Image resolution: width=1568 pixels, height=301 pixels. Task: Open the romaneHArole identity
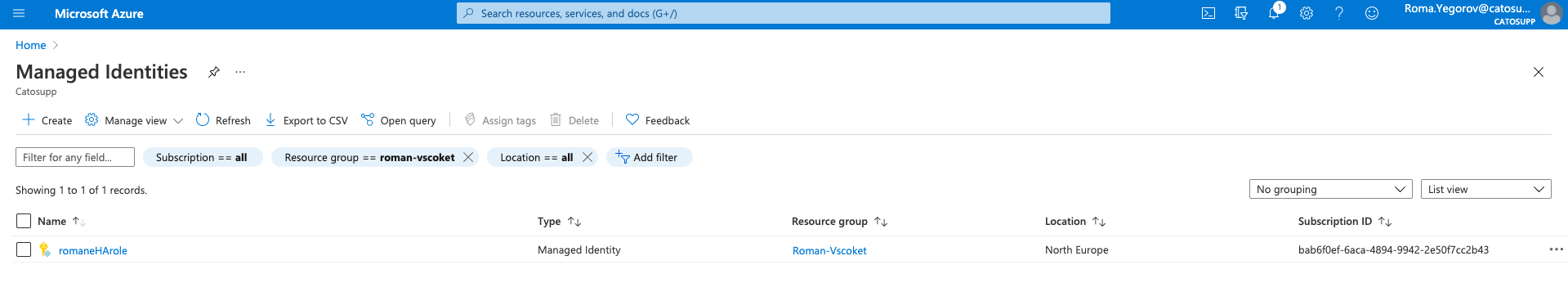[x=93, y=250]
